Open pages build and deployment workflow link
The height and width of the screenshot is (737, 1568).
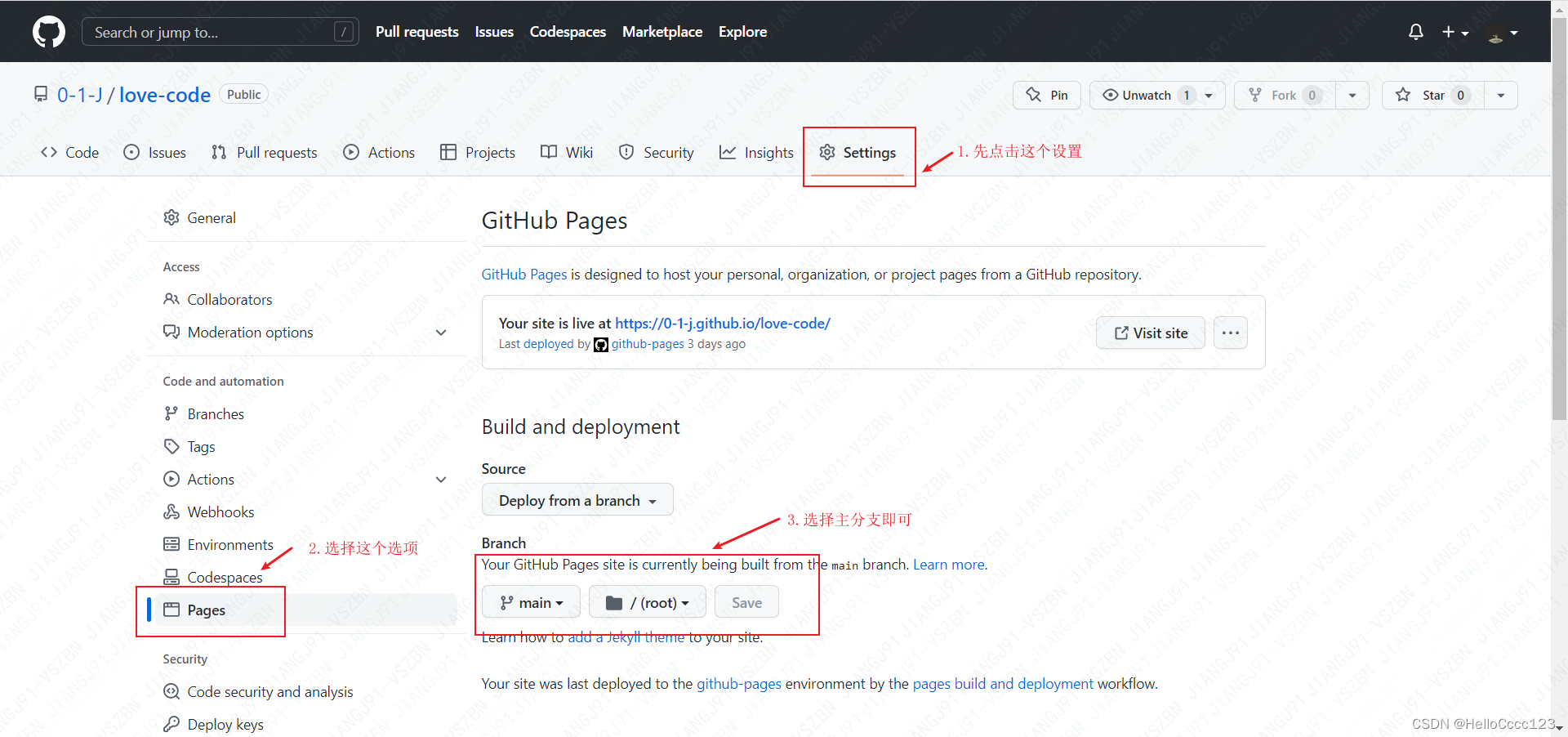coord(1003,684)
